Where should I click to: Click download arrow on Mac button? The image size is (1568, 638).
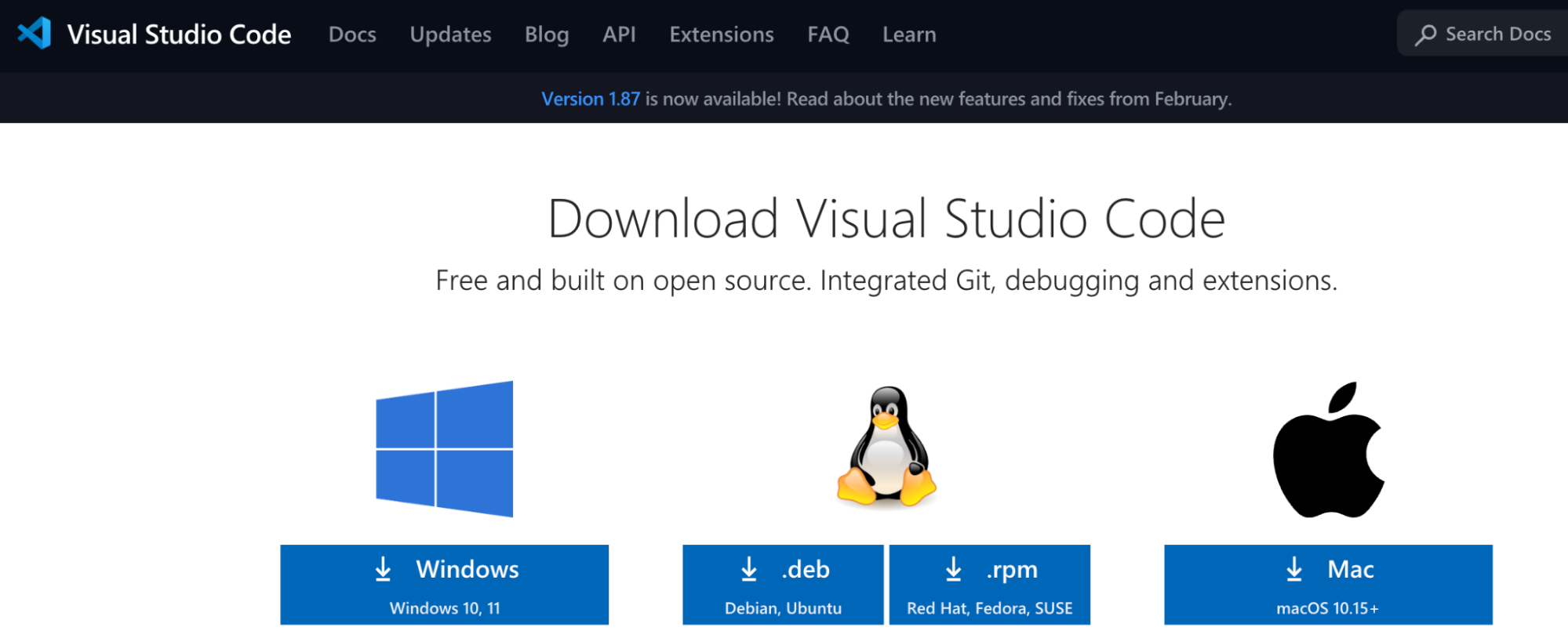tap(1294, 569)
